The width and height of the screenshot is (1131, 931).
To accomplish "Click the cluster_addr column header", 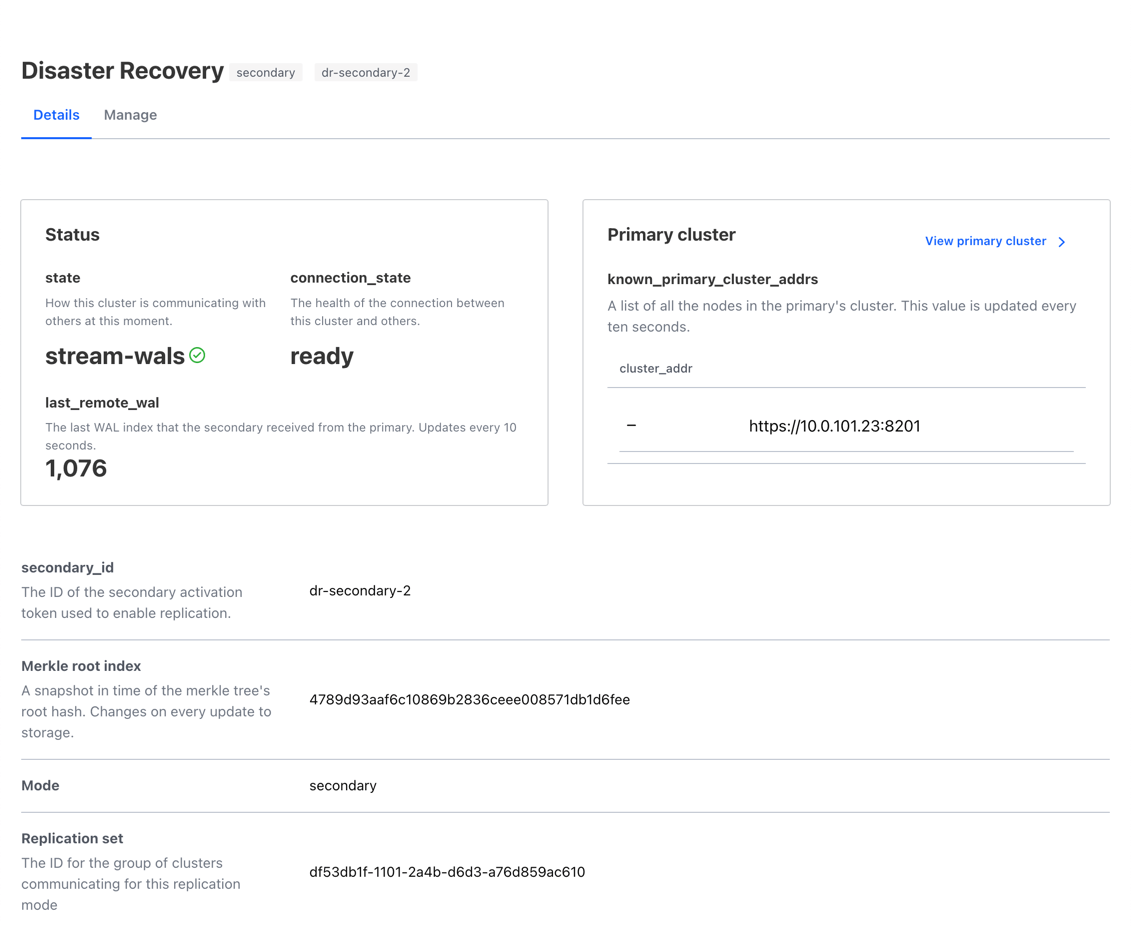I will (656, 368).
